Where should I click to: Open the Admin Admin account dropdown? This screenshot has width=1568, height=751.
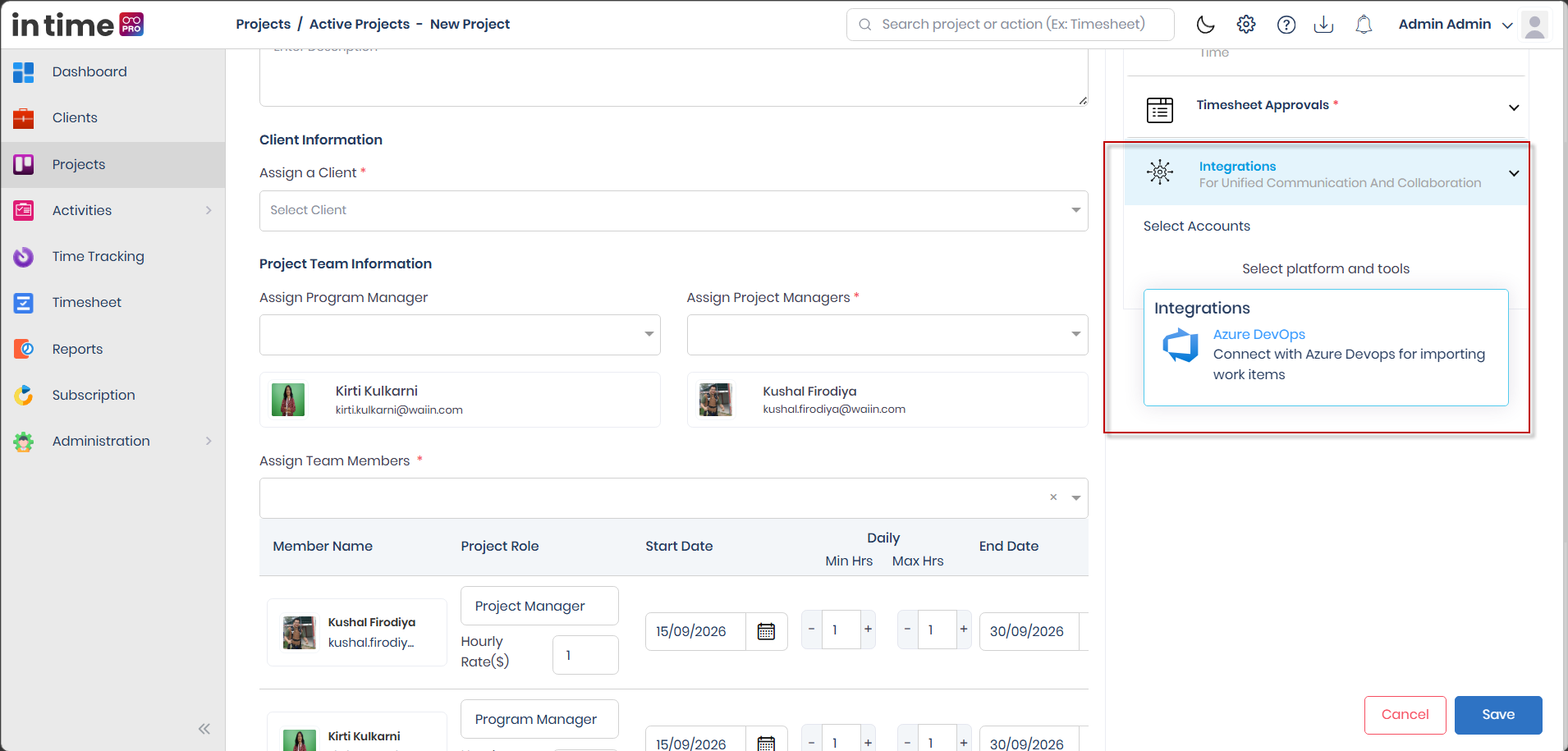1456,25
